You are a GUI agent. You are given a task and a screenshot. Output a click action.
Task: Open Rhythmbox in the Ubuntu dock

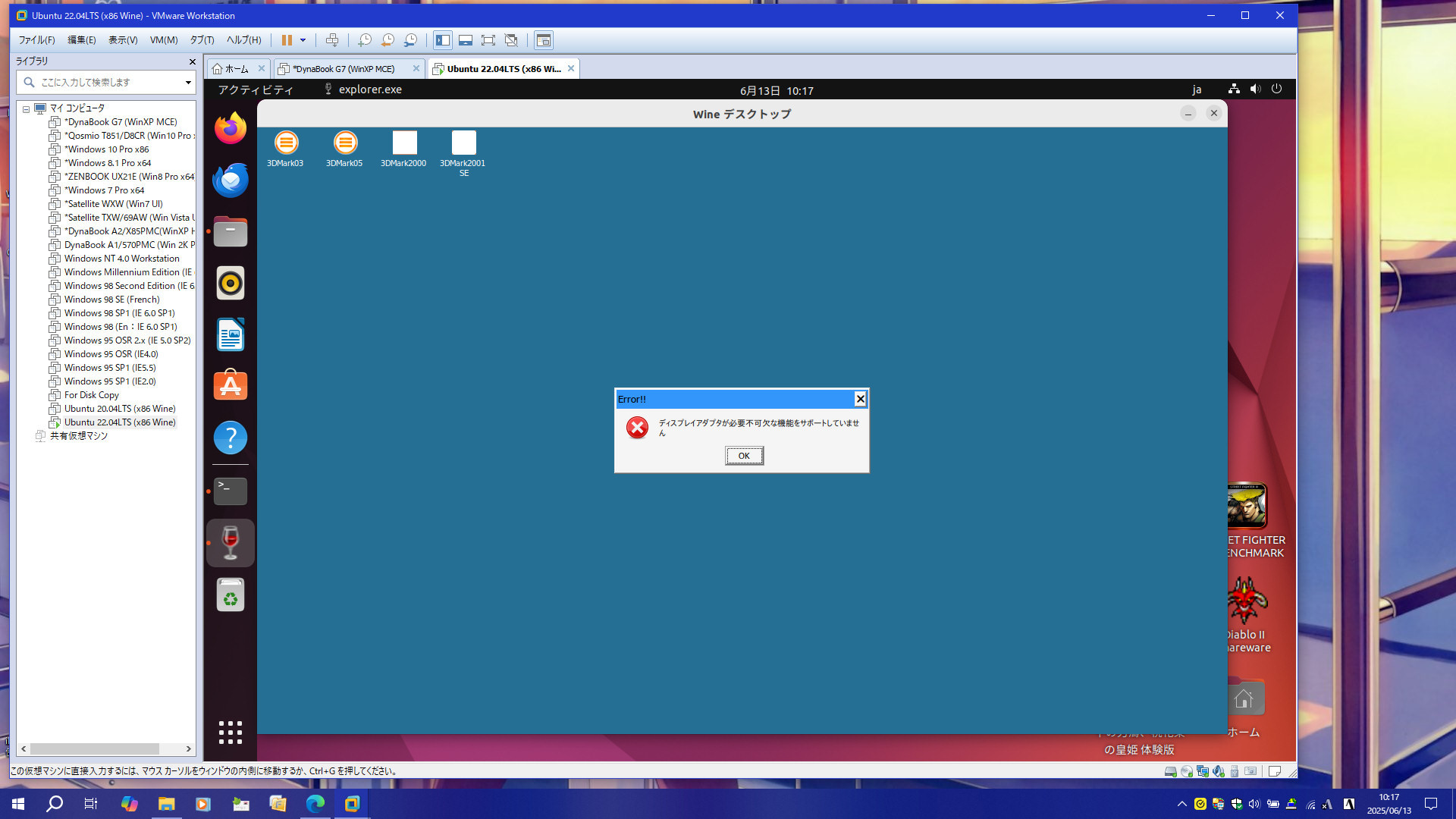coord(231,283)
